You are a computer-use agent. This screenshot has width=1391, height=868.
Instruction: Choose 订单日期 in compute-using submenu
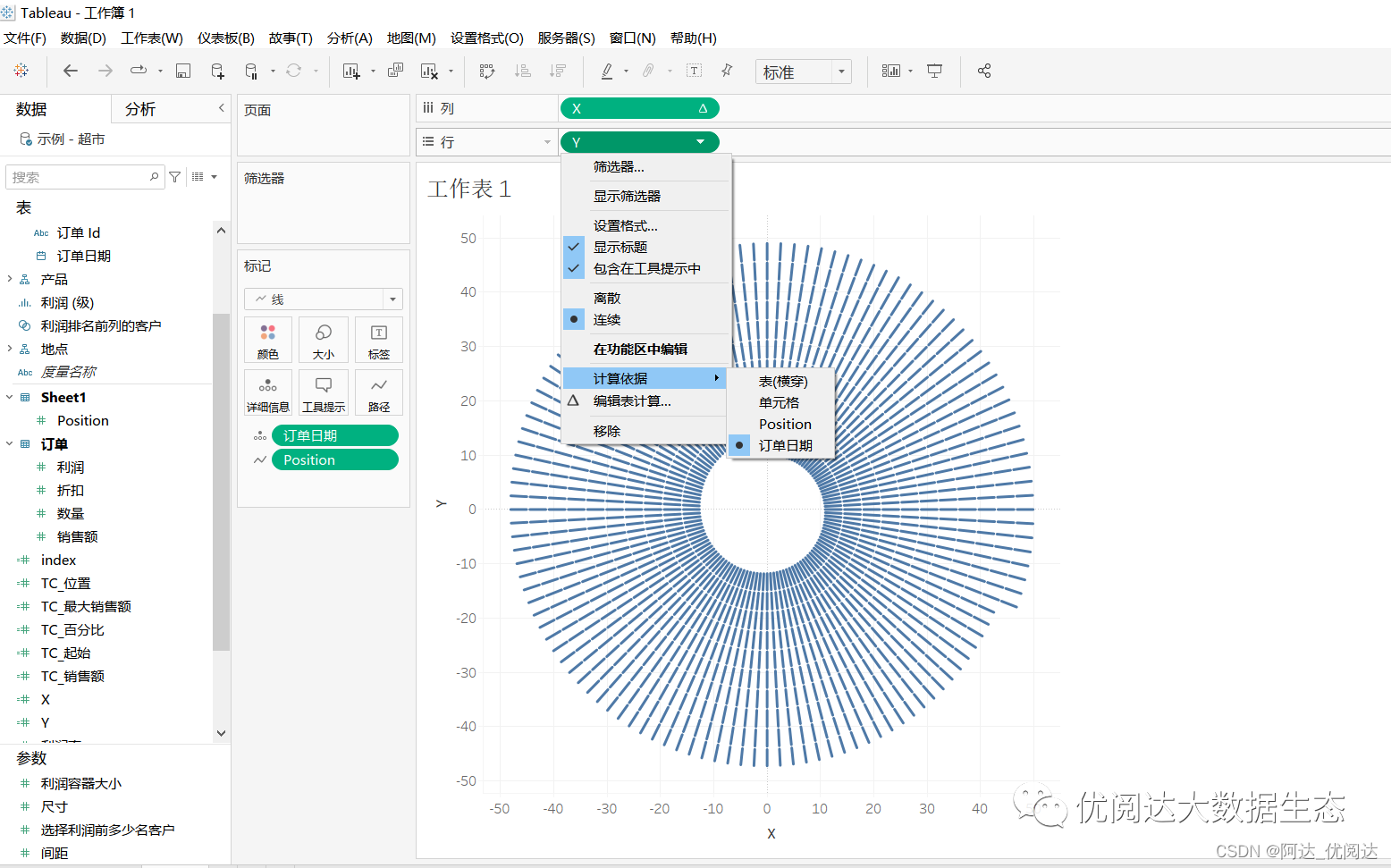pos(782,445)
